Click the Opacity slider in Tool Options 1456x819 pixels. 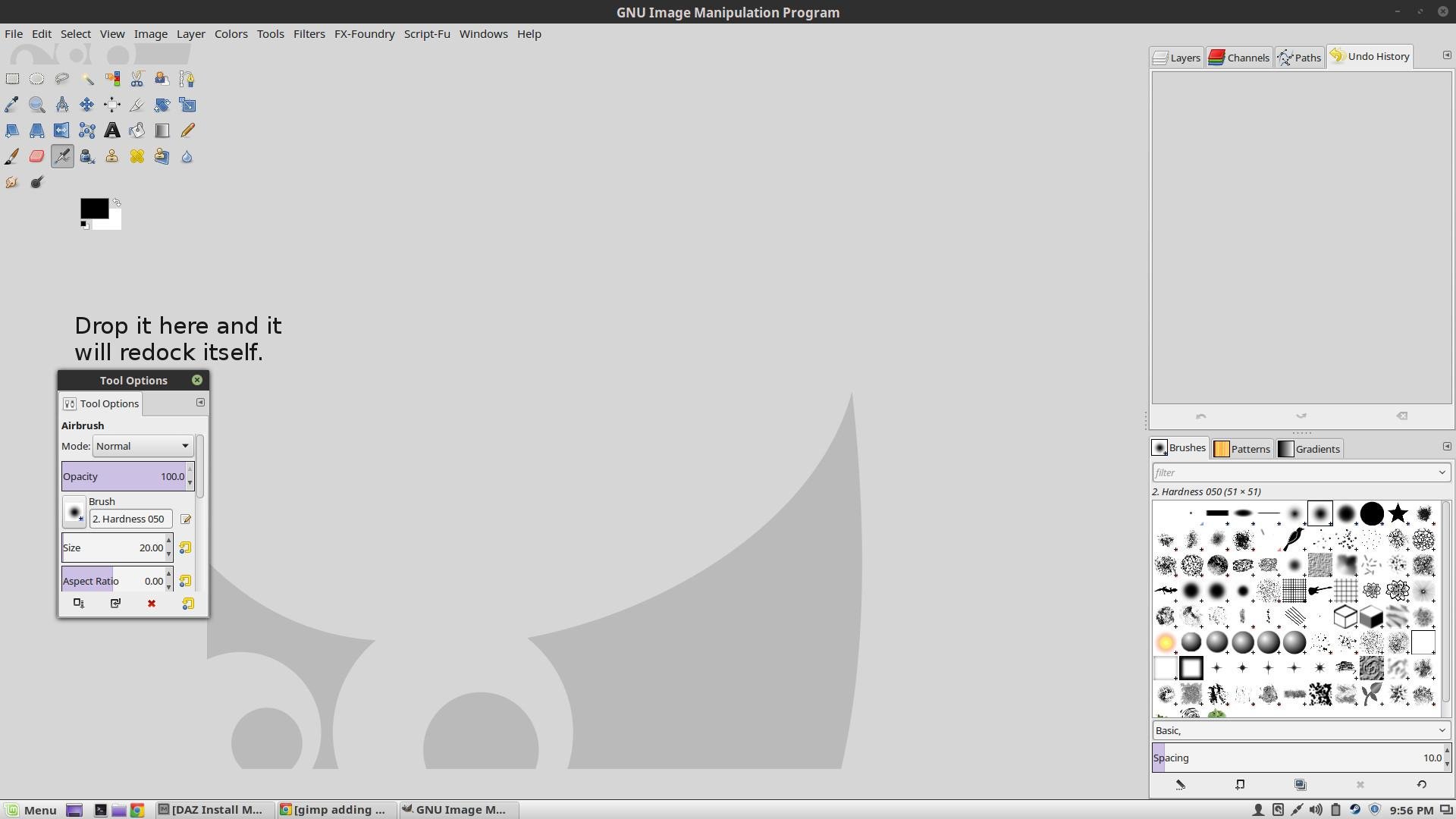pyautogui.click(x=123, y=476)
